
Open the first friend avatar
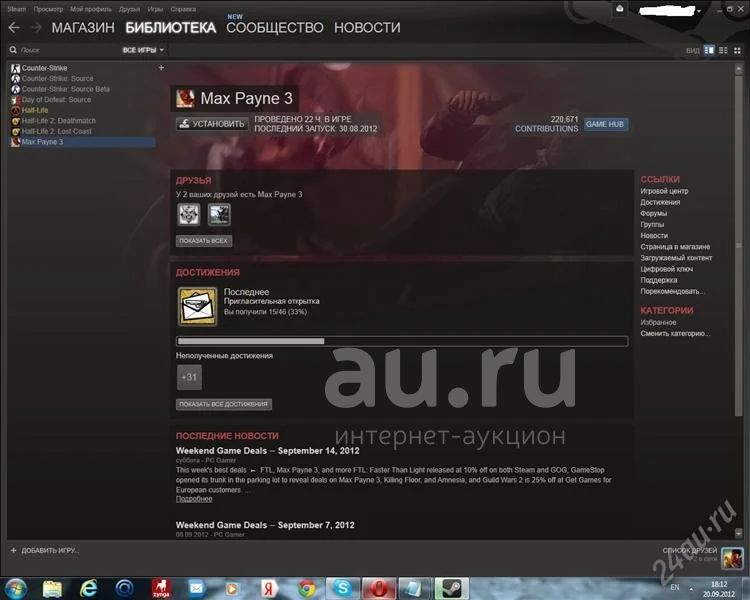[189, 214]
